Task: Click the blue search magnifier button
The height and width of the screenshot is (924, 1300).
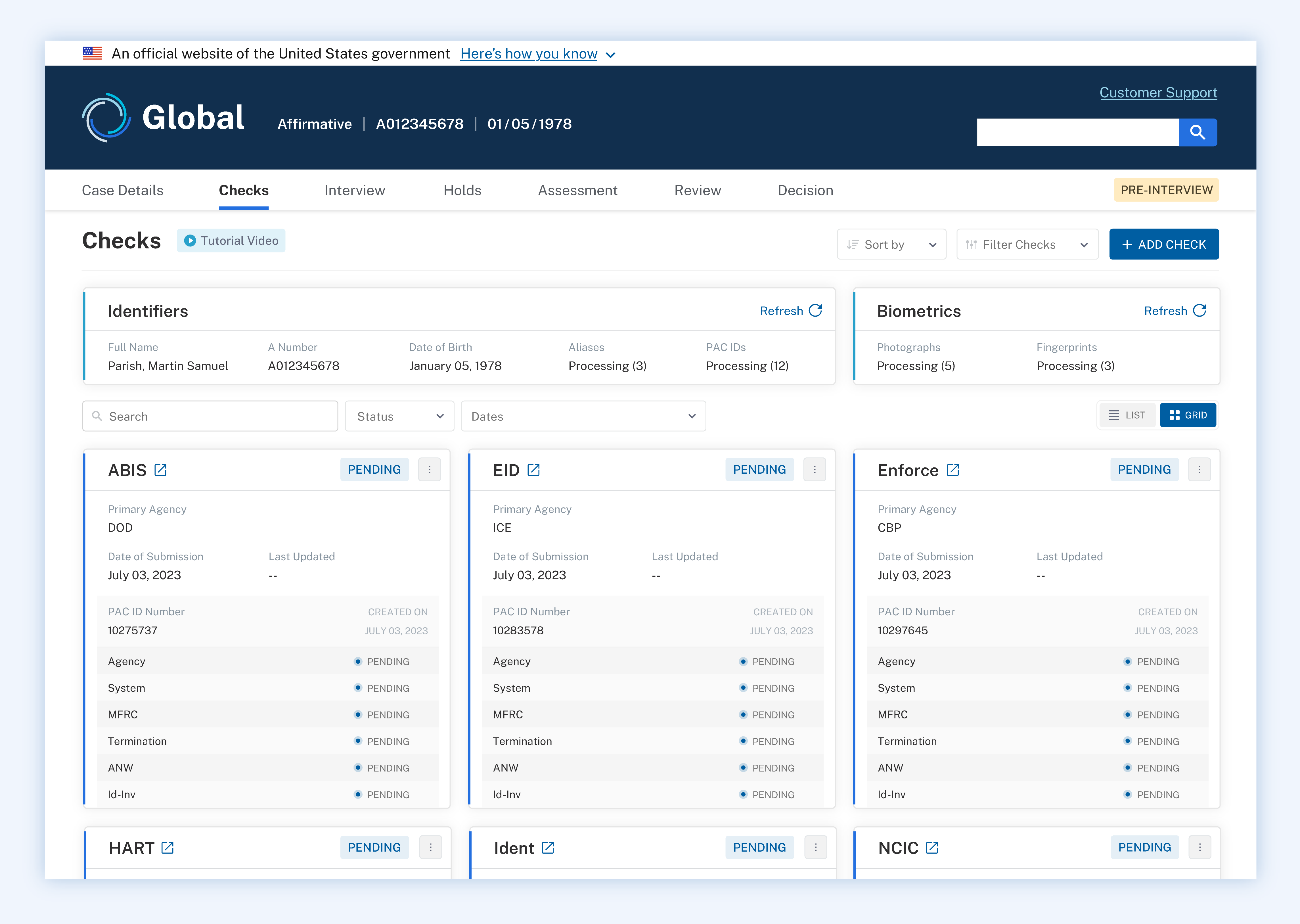Action: click(1198, 132)
